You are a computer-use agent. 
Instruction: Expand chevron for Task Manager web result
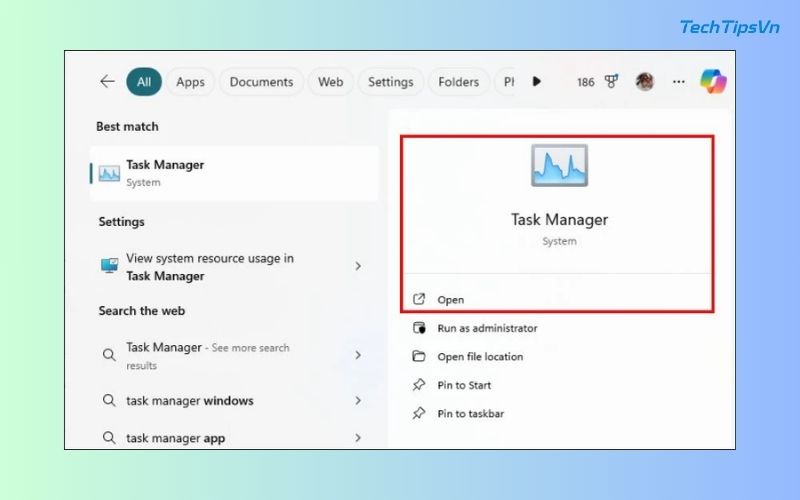click(x=358, y=355)
